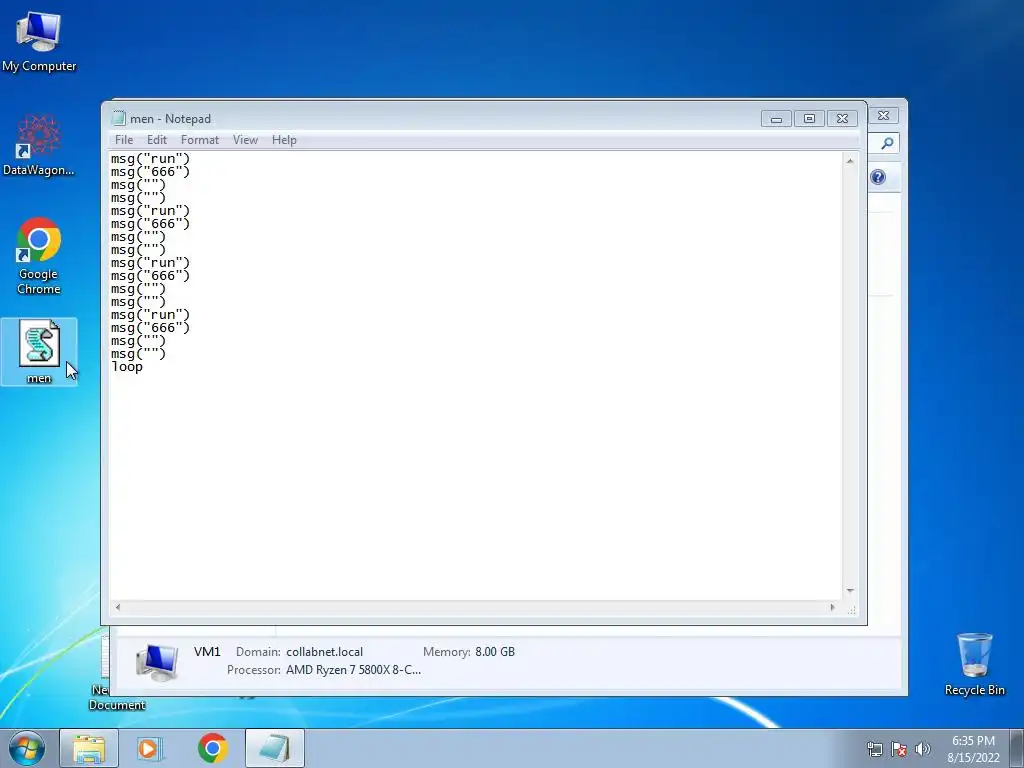Click the VM1 computer name label
This screenshot has height=768, width=1024.
click(x=207, y=652)
